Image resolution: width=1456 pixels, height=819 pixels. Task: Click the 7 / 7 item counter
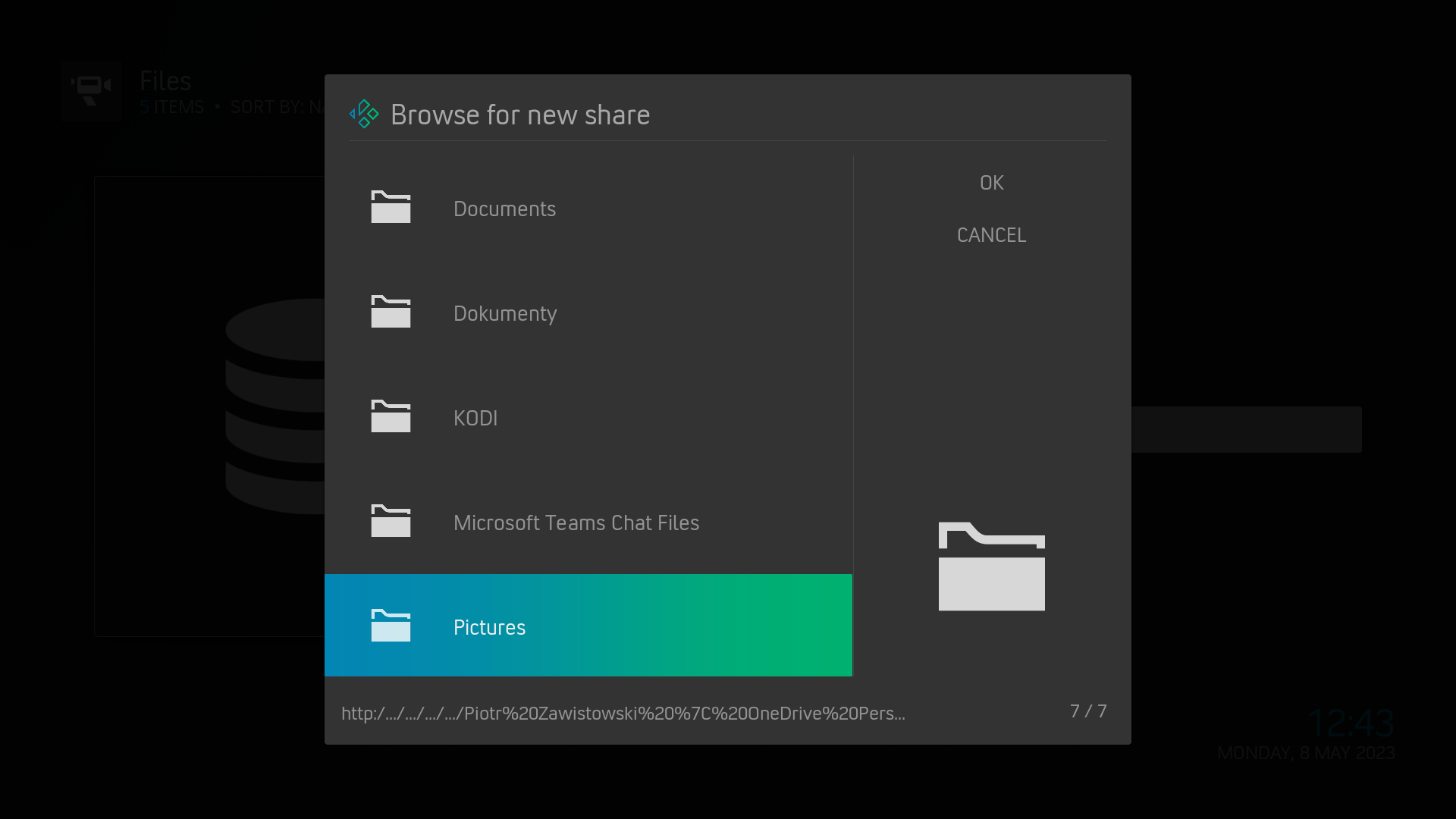click(1088, 711)
